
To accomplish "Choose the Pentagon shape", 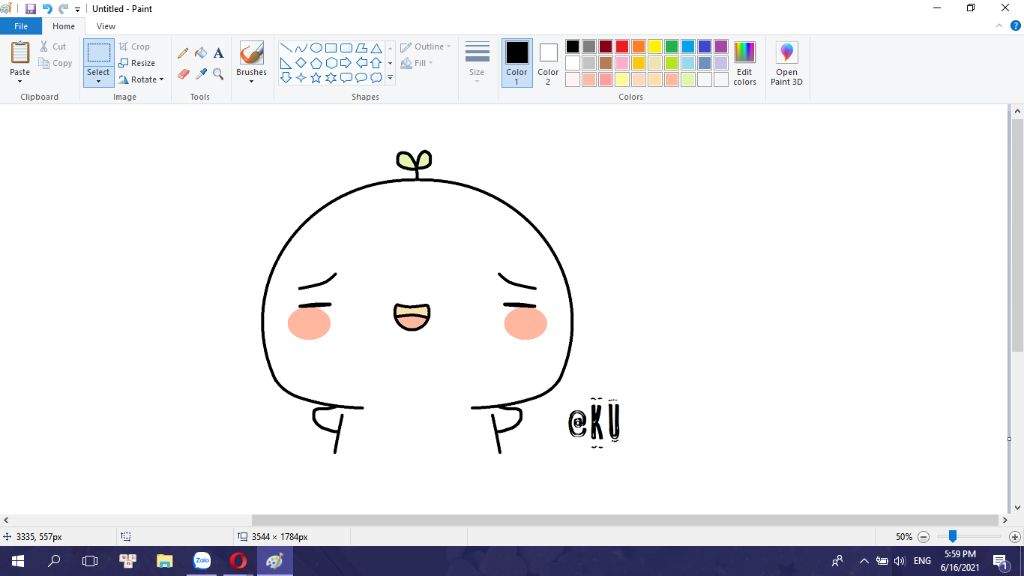I will (x=315, y=63).
